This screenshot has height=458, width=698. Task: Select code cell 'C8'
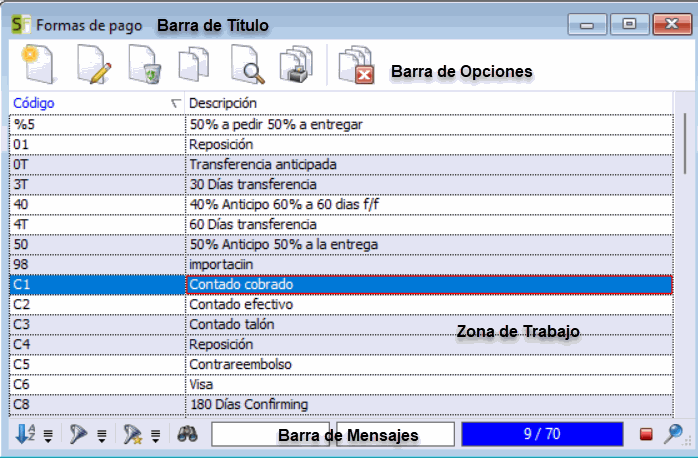point(97,405)
